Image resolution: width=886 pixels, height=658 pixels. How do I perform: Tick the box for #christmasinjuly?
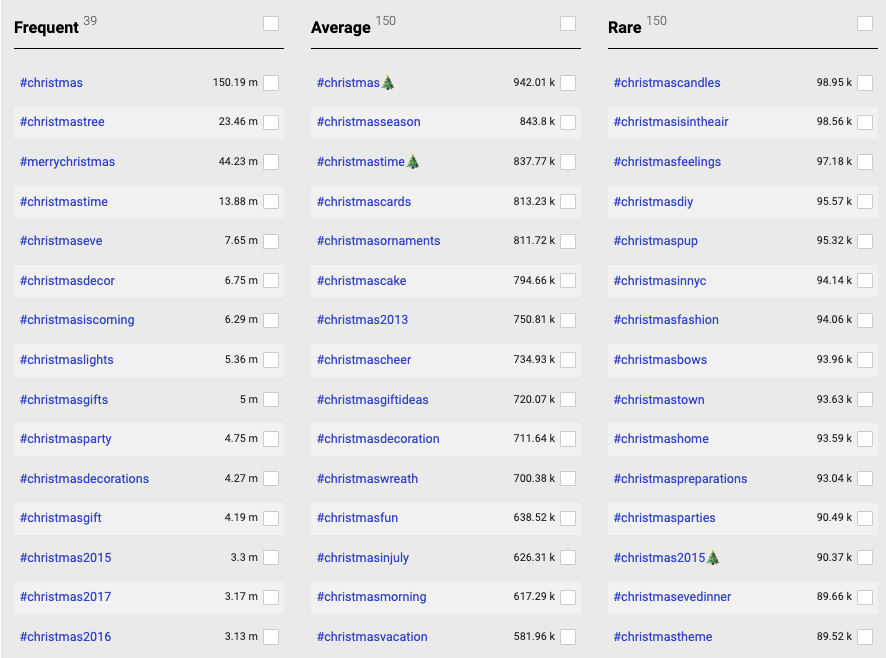tap(568, 558)
